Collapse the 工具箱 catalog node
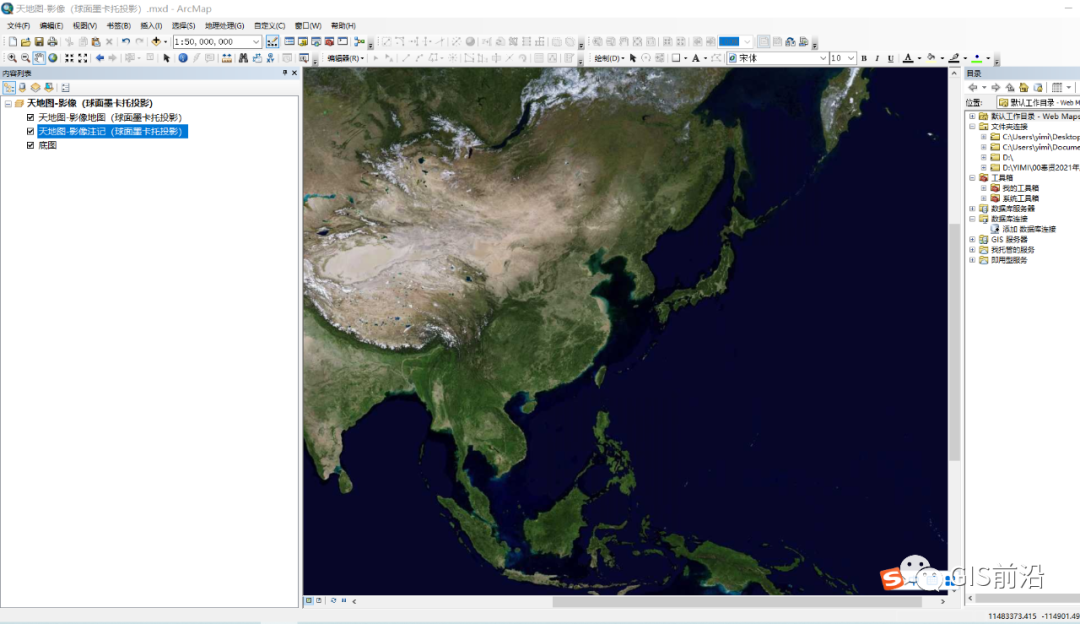Viewport: 1080px width, 624px height. click(x=973, y=178)
